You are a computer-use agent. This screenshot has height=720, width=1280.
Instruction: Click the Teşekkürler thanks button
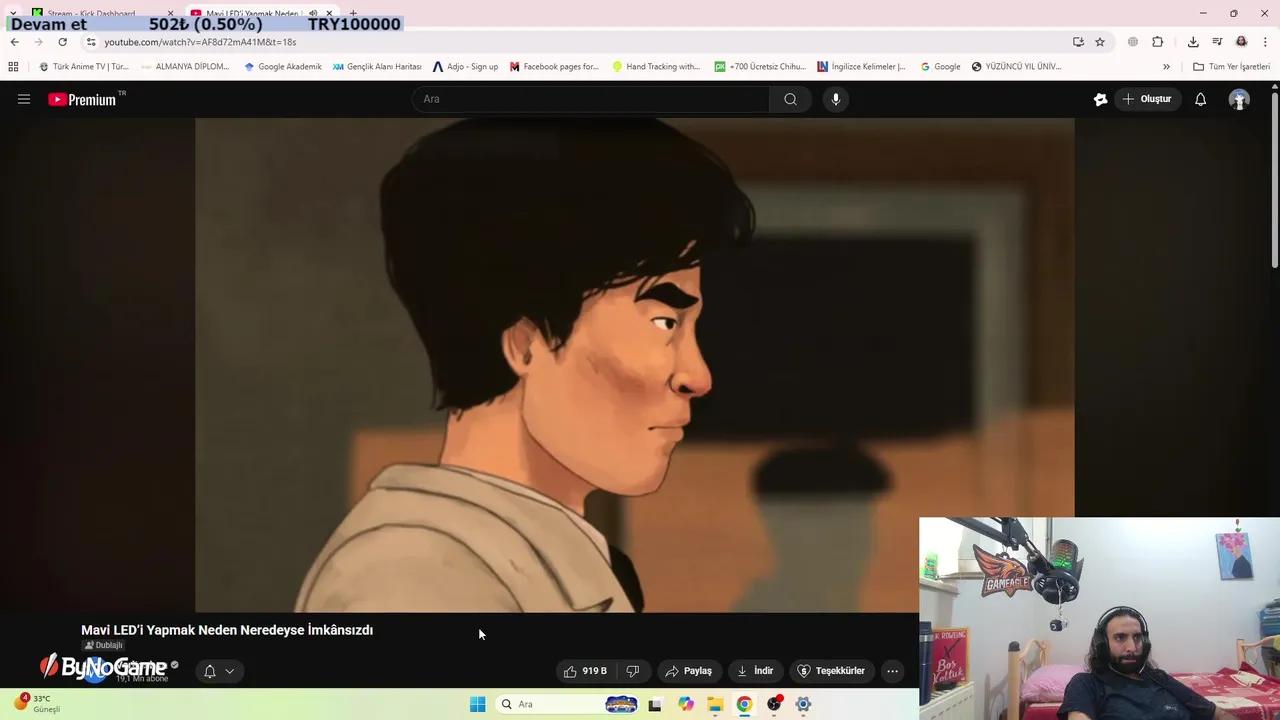click(x=831, y=671)
